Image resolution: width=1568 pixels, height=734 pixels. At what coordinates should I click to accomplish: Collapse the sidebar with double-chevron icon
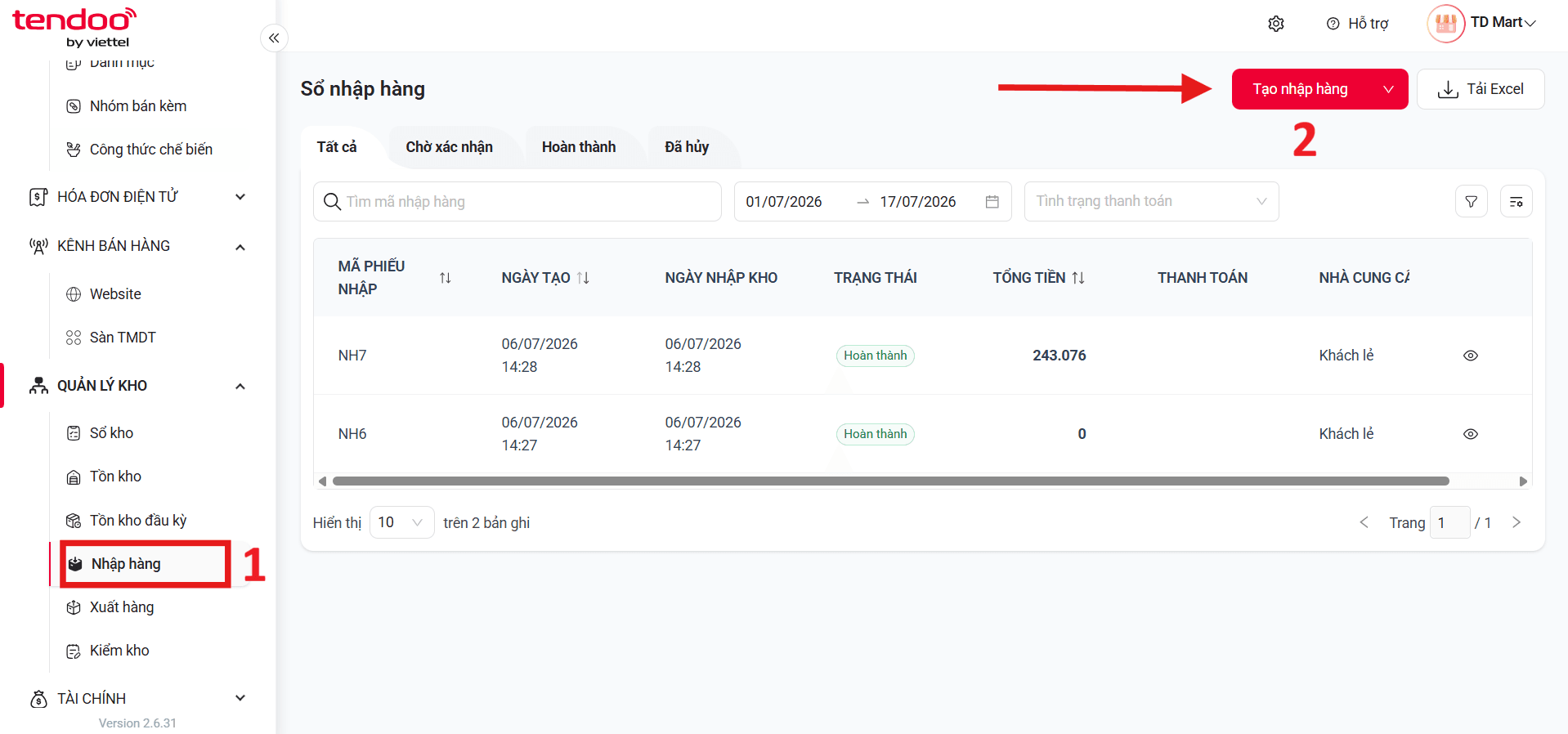click(x=274, y=38)
